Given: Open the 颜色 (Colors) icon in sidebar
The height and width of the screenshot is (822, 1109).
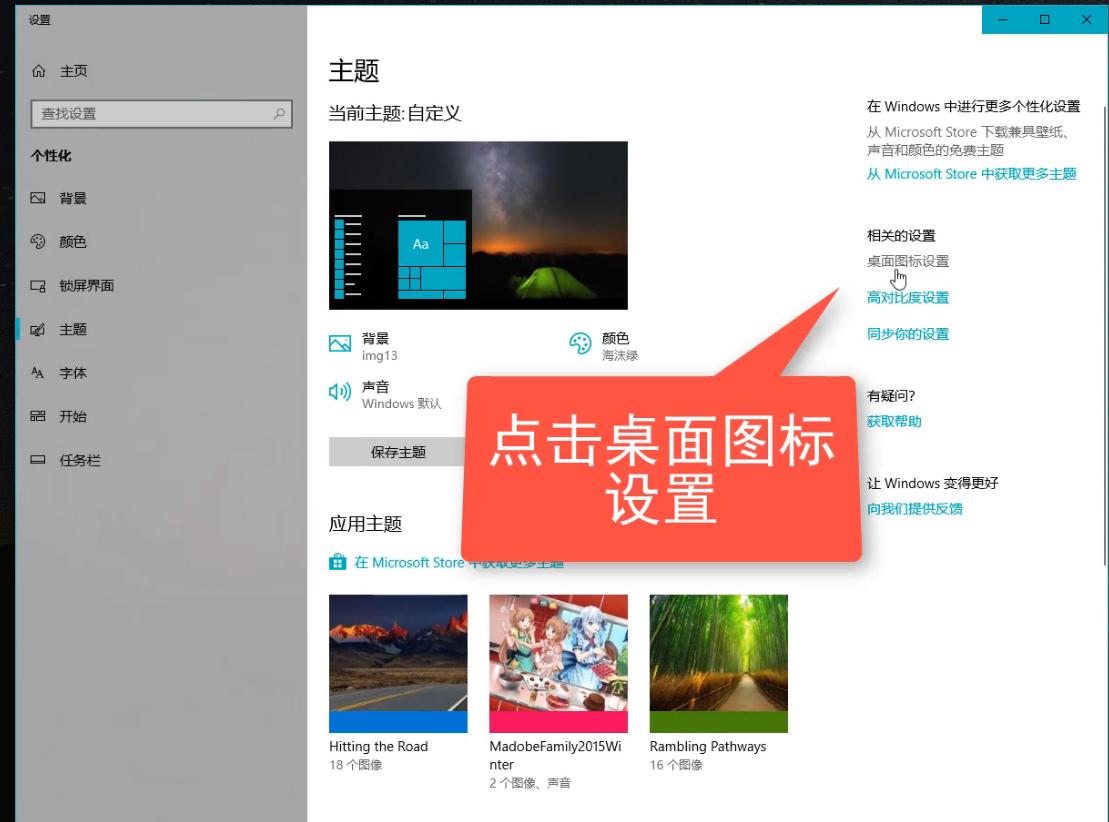Looking at the screenshot, I should [38, 241].
